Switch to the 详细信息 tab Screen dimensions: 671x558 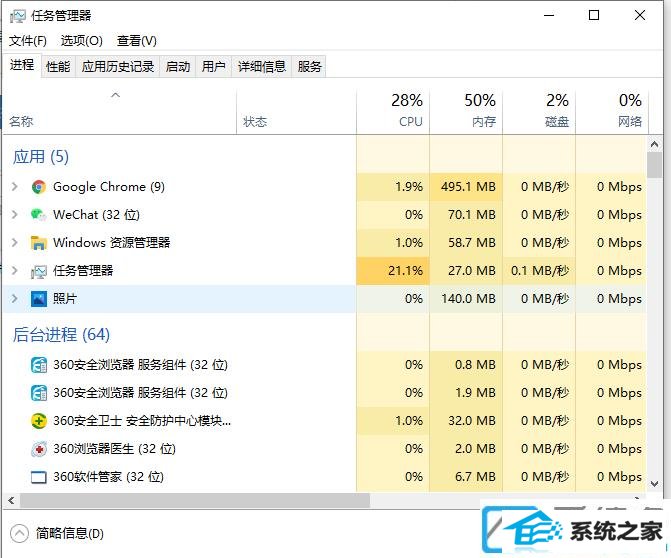(261, 67)
